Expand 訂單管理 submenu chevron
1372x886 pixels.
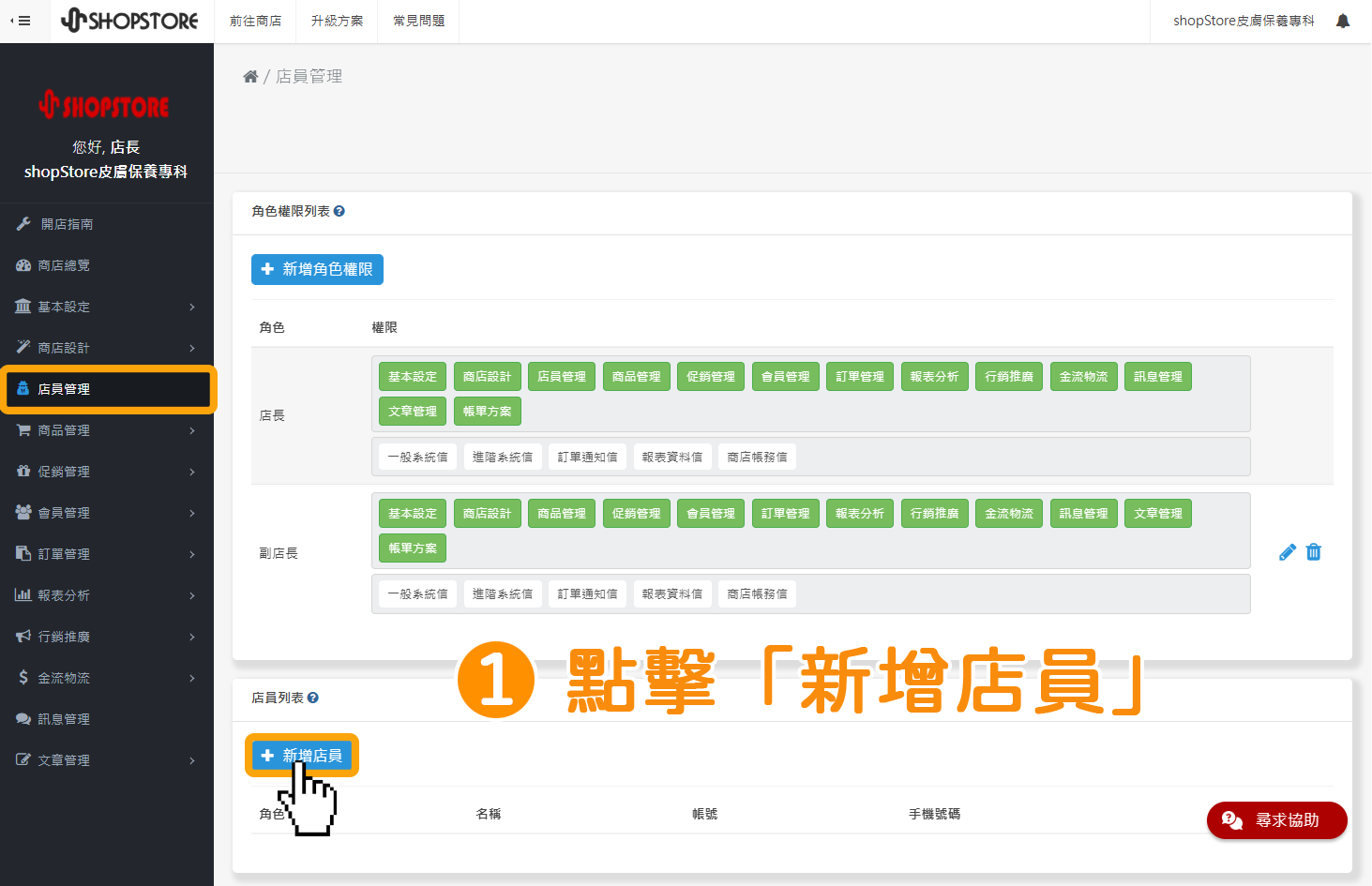192,554
